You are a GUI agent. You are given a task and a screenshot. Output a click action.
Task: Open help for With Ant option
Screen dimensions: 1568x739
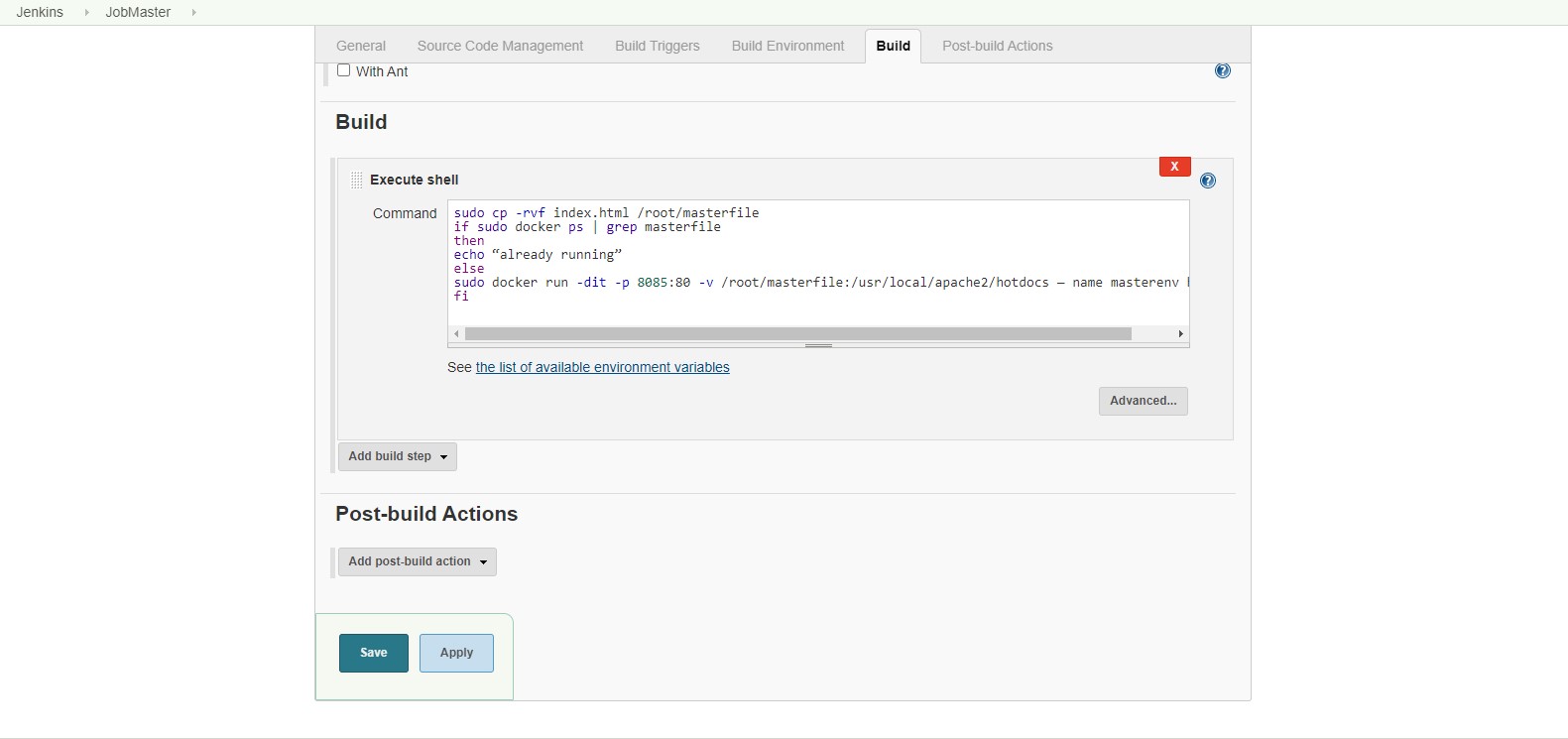(1223, 70)
